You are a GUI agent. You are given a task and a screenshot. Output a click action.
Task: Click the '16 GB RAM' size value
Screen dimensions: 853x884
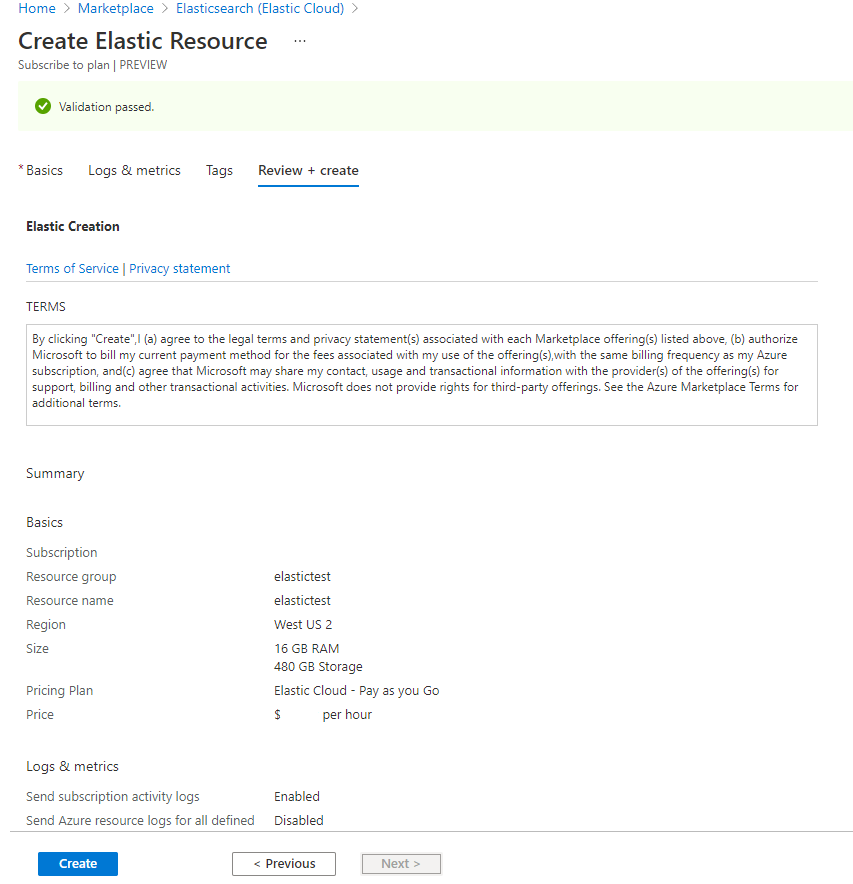coord(307,648)
